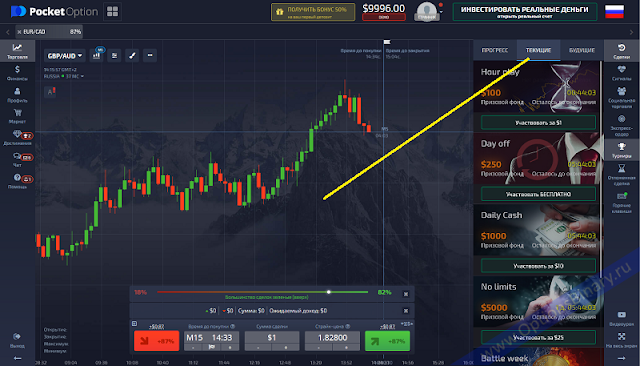Move asset tabs right with arrow
Viewport: 640px width, 366px height.
click(631, 32)
